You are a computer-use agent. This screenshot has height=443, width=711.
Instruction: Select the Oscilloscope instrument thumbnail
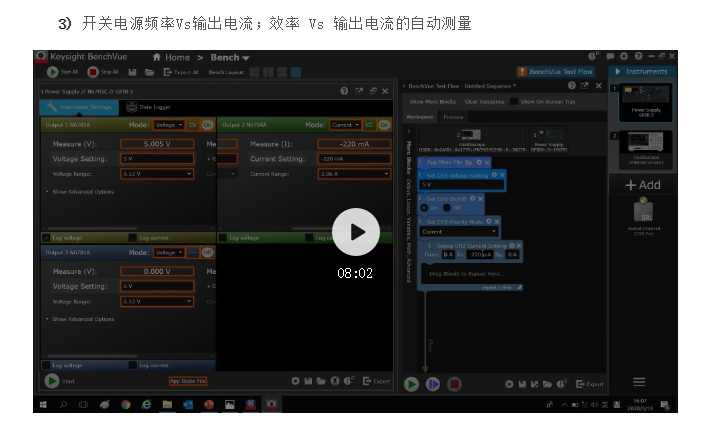(x=646, y=150)
